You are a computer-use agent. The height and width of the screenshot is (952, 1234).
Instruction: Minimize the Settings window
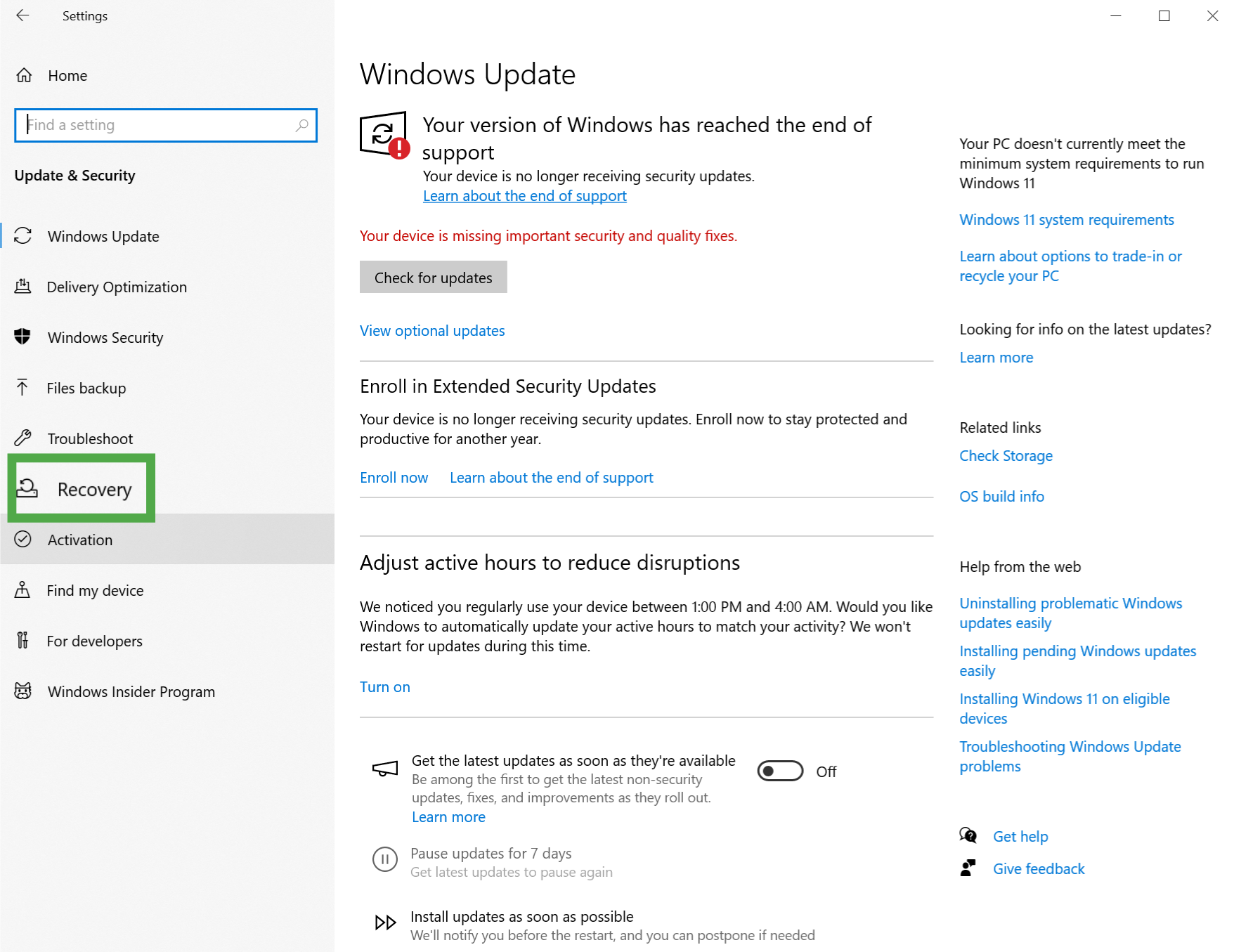[1115, 15]
